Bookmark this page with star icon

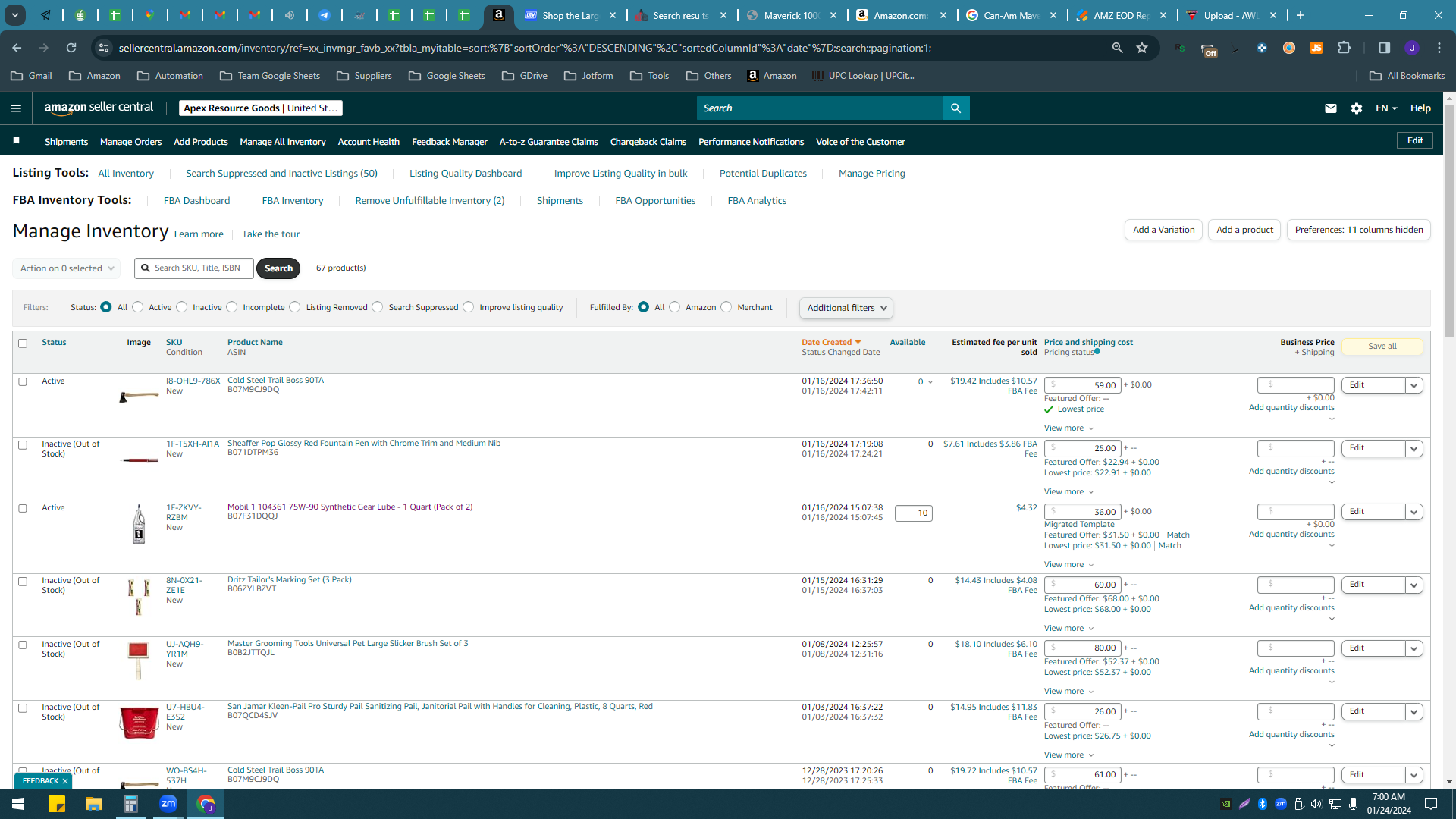coord(1142,48)
